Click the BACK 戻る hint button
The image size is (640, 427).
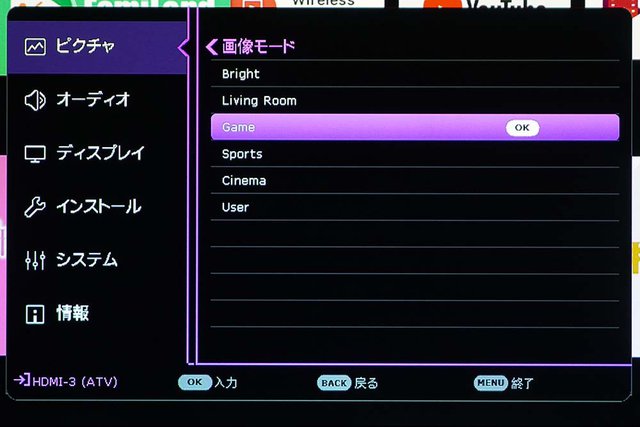click(x=348, y=383)
